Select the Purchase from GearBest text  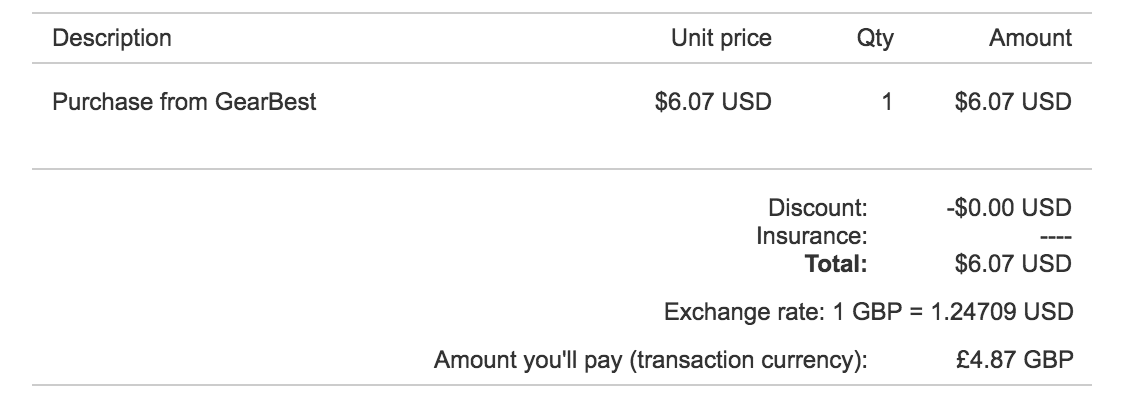(184, 102)
